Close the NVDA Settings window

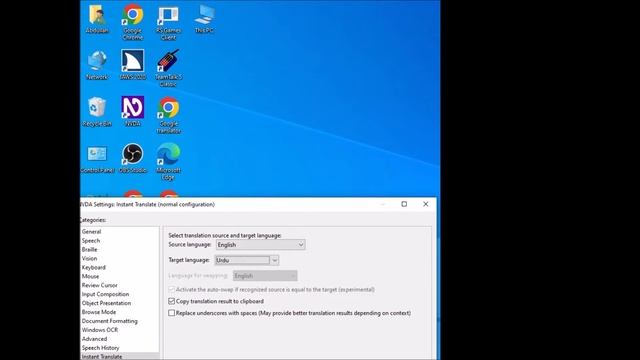pos(426,204)
